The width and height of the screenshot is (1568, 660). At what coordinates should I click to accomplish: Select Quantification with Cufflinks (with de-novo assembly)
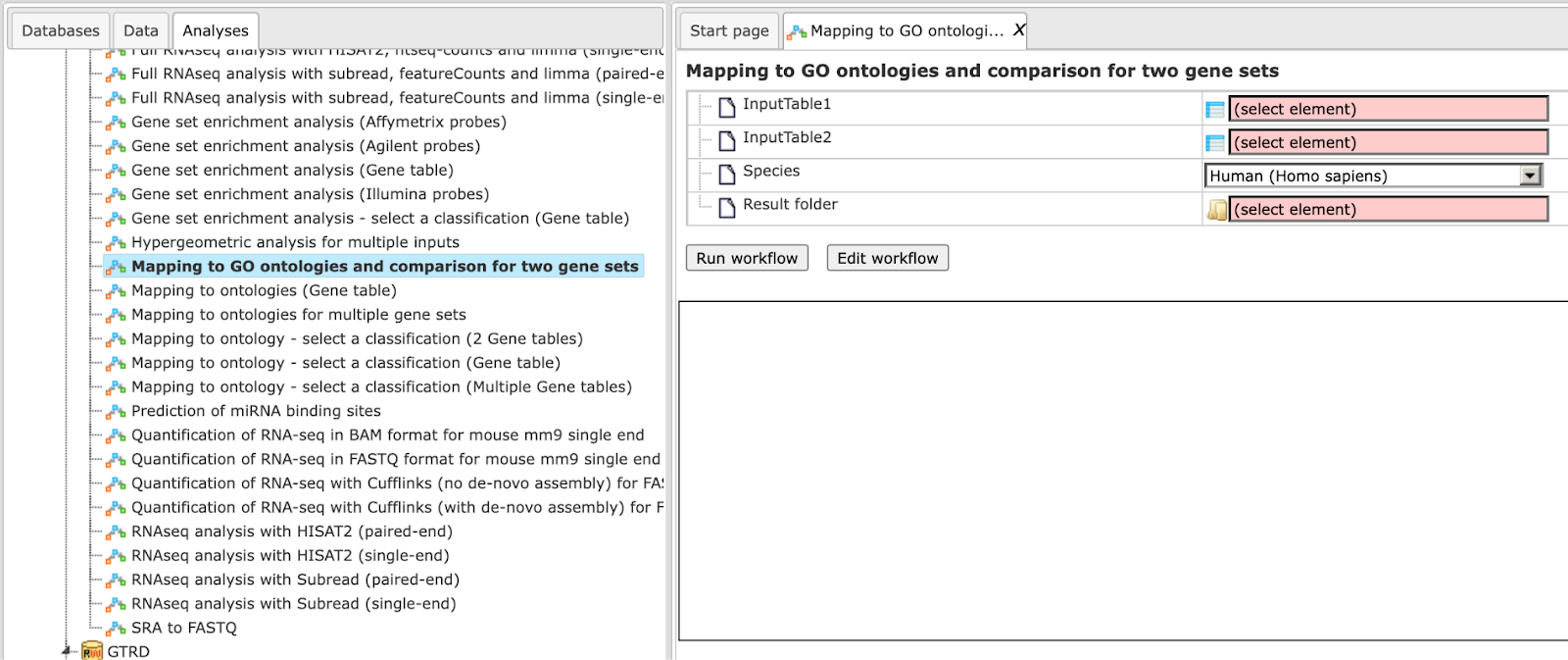point(397,508)
